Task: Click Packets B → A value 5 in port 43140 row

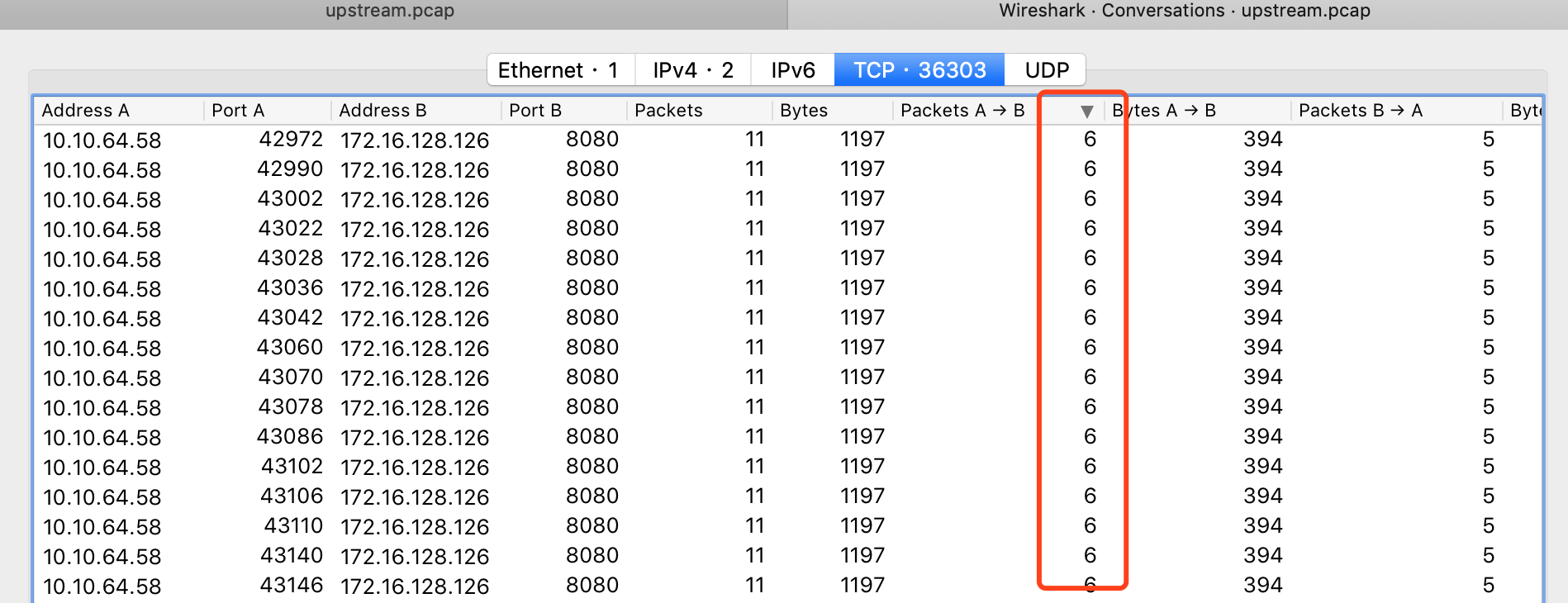Action: click(x=1489, y=556)
